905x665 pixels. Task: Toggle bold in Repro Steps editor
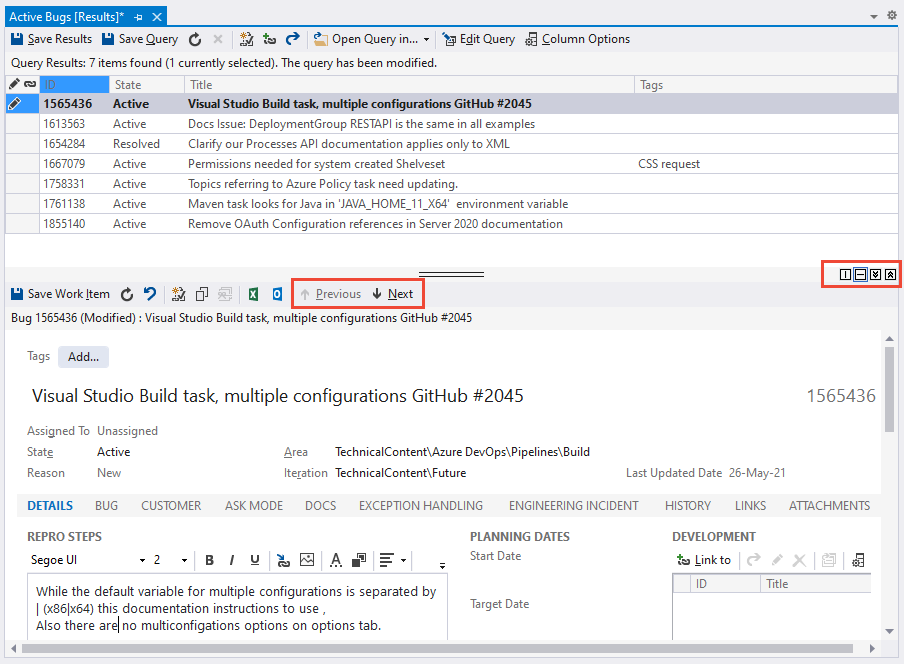coord(210,561)
